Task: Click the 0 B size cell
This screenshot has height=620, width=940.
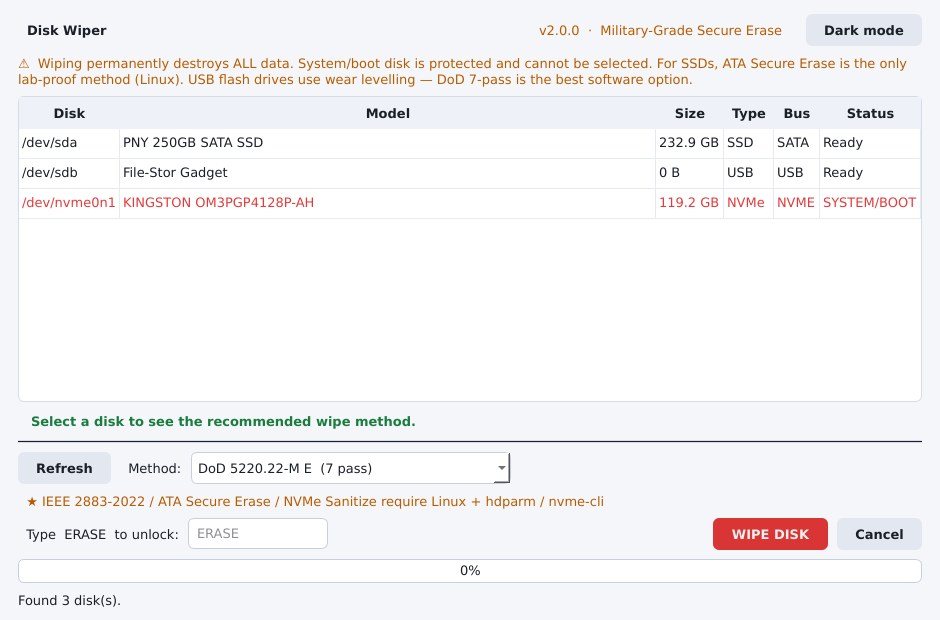Action: point(689,173)
